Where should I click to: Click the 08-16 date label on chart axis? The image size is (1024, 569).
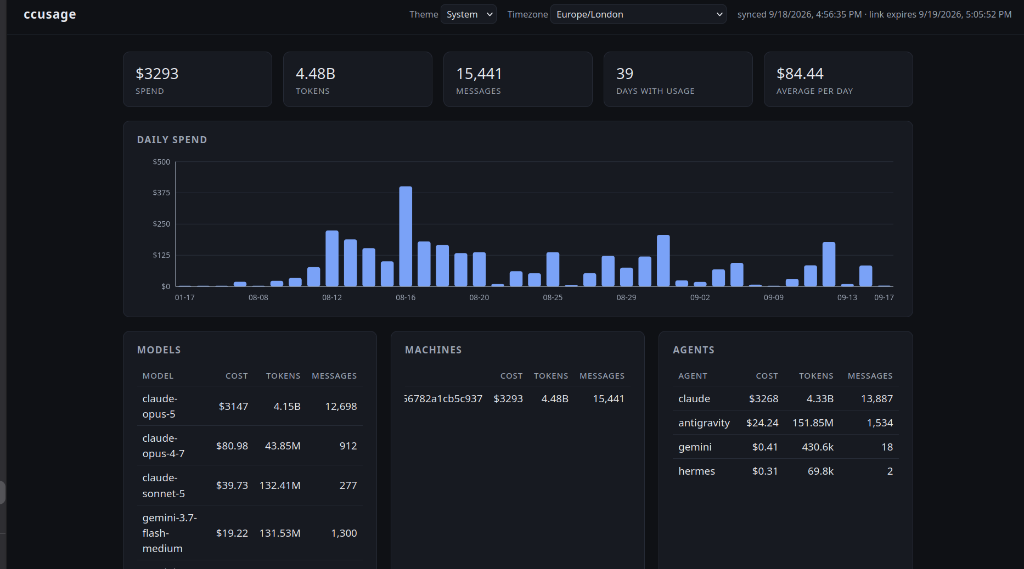tap(406, 297)
